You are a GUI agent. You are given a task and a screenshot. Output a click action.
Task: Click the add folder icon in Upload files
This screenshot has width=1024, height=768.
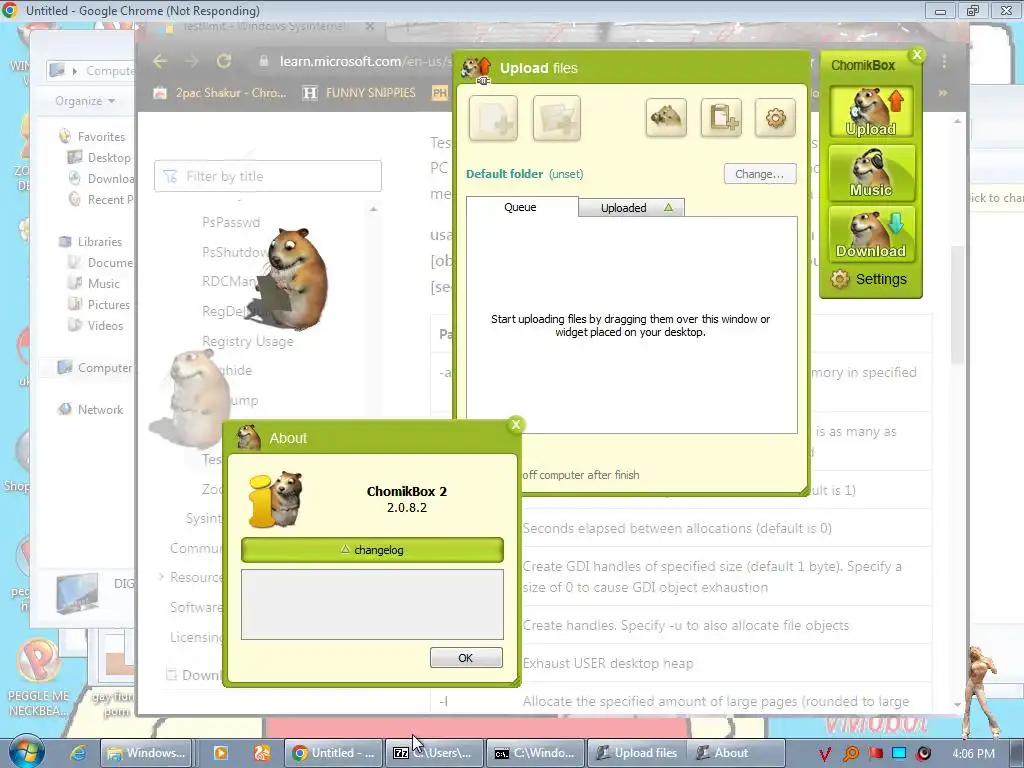[x=556, y=118]
